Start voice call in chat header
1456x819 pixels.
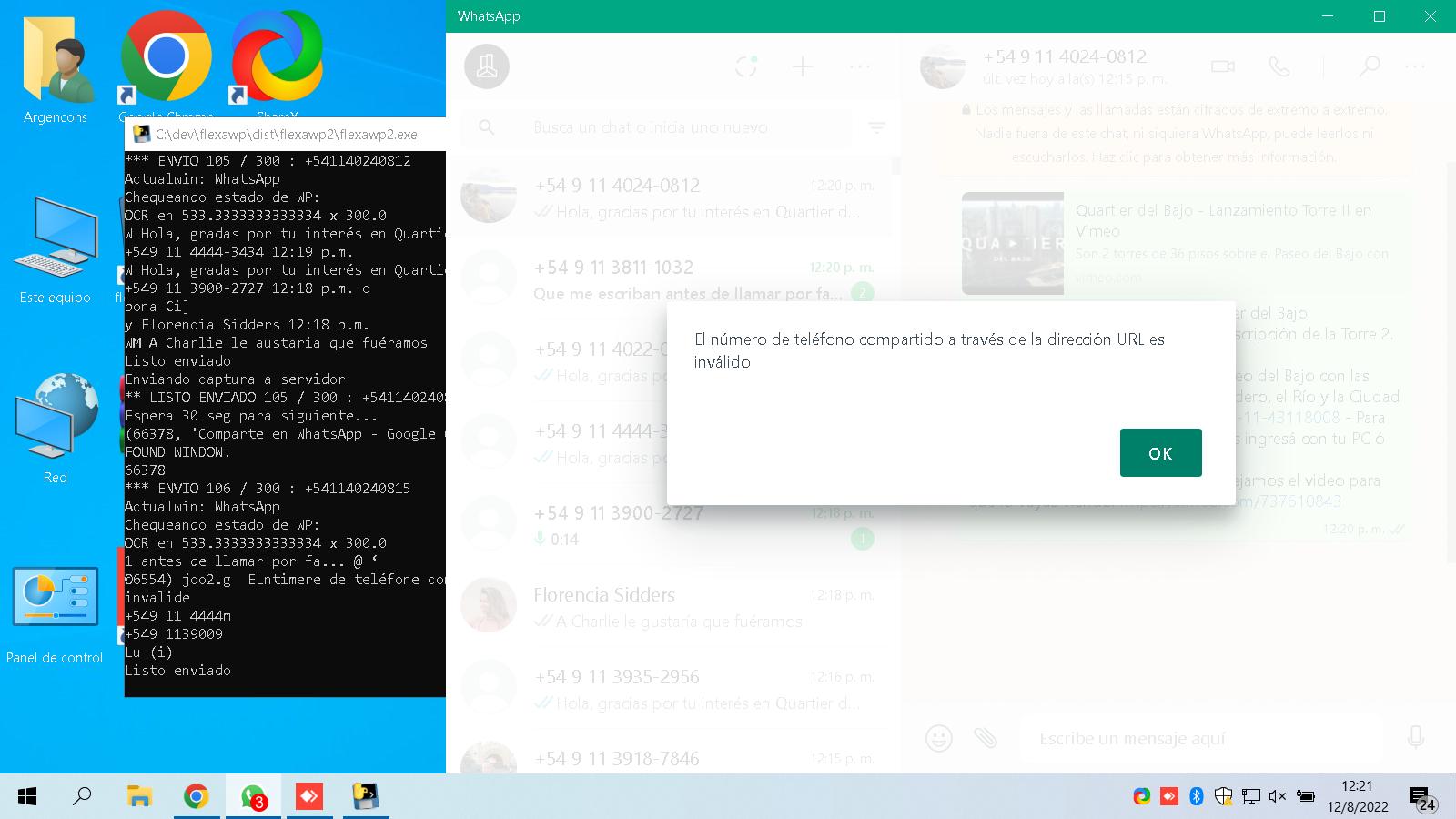[x=1279, y=66]
